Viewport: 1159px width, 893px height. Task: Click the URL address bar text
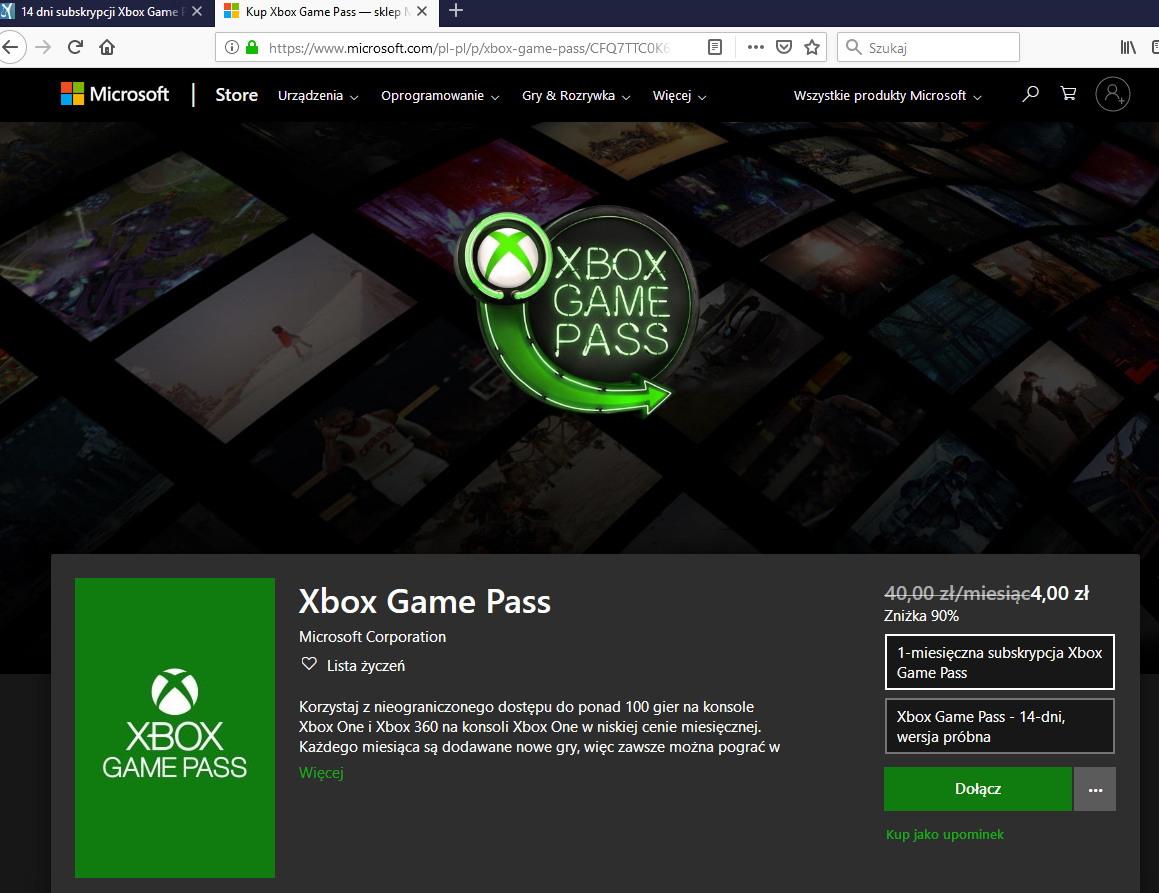point(469,48)
